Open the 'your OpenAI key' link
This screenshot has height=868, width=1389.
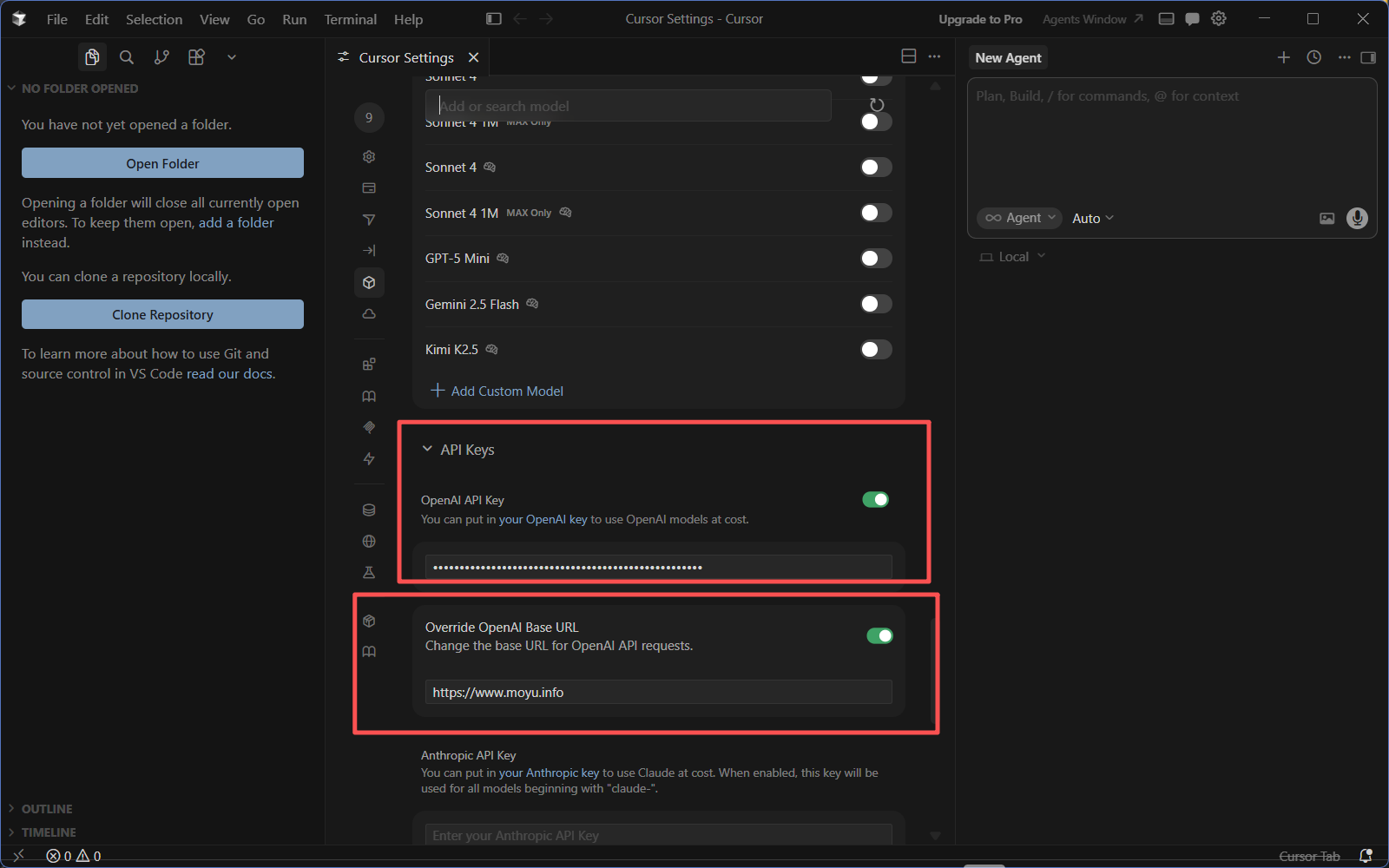click(x=543, y=520)
